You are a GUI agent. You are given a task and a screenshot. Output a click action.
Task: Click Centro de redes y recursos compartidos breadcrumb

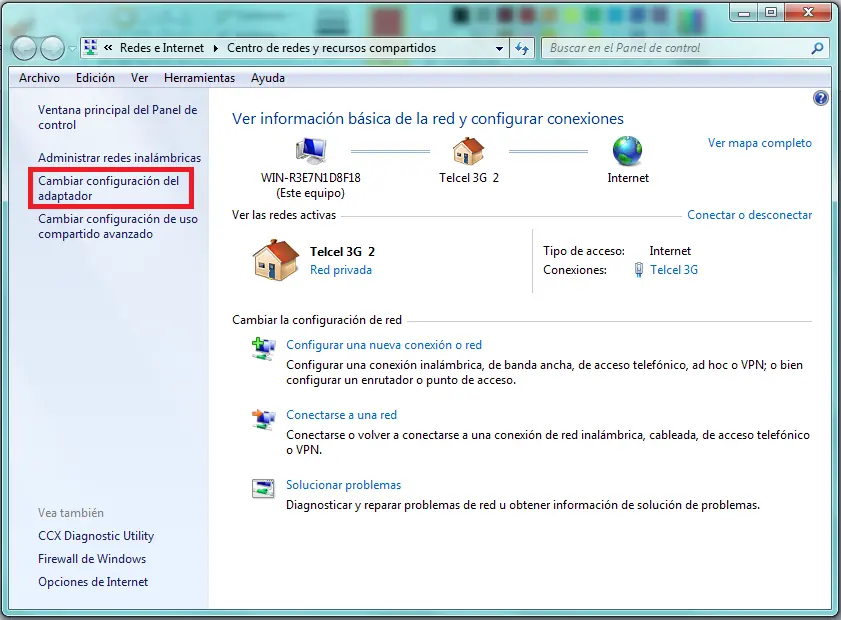point(331,48)
